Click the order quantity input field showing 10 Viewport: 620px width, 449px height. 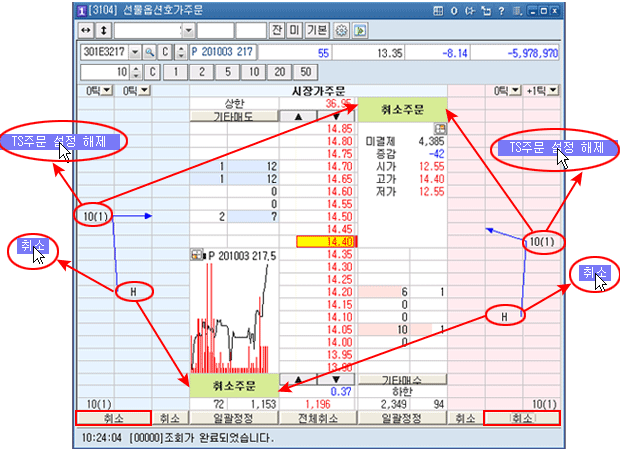point(103,72)
